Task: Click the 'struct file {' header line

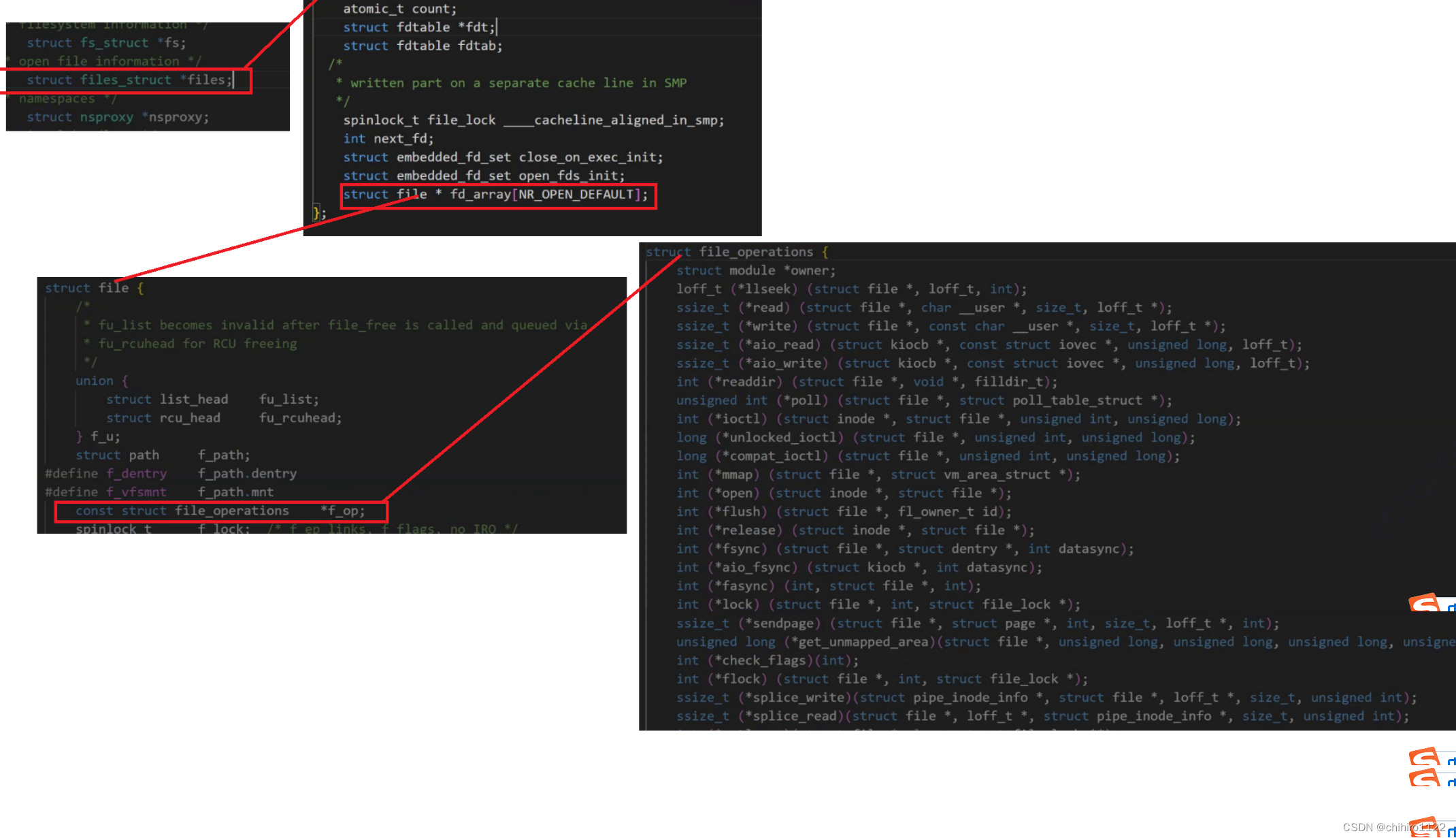Action: 95,288
